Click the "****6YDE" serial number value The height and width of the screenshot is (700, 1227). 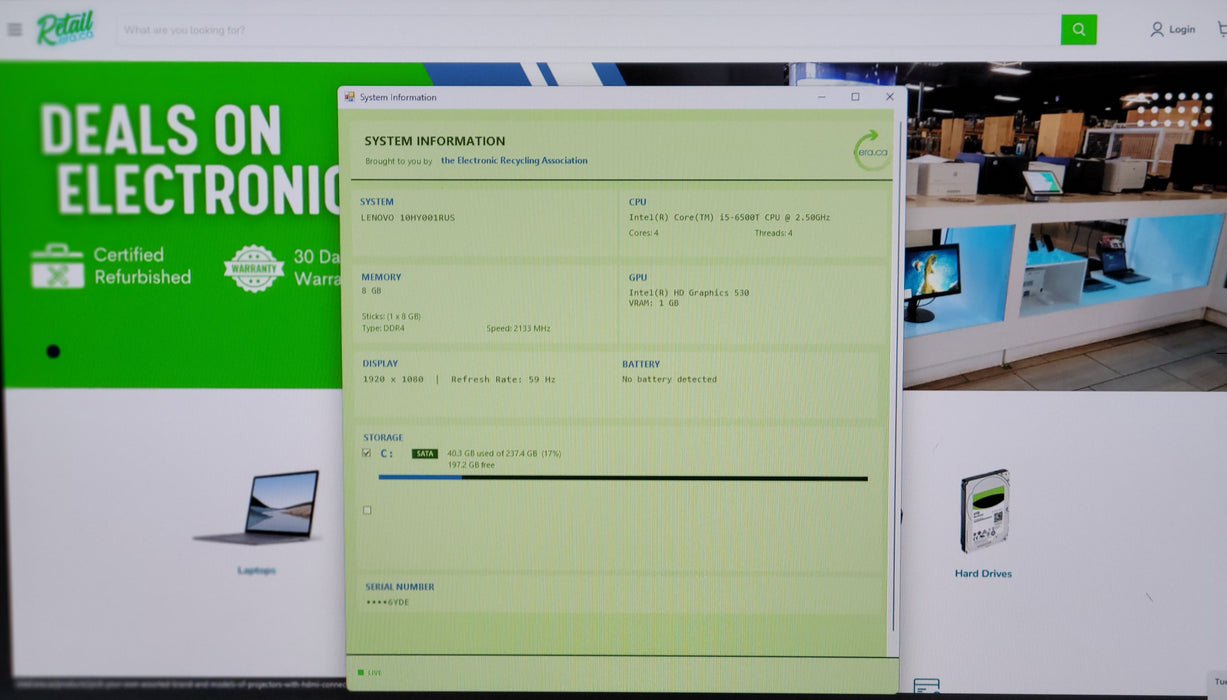click(387, 602)
